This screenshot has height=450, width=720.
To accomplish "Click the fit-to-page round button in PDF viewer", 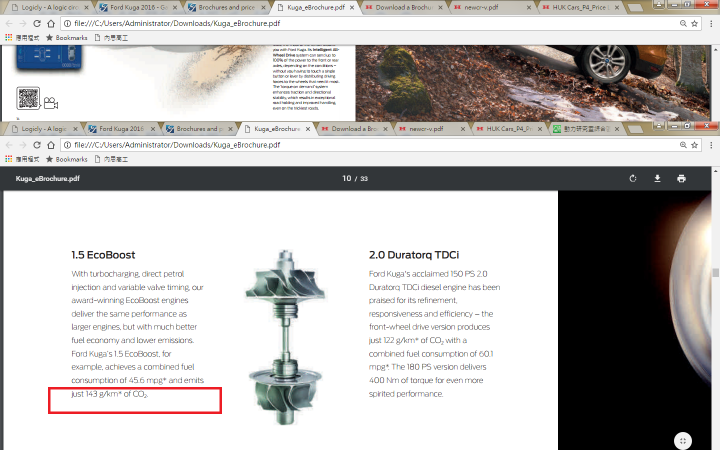I will (683, 441).
